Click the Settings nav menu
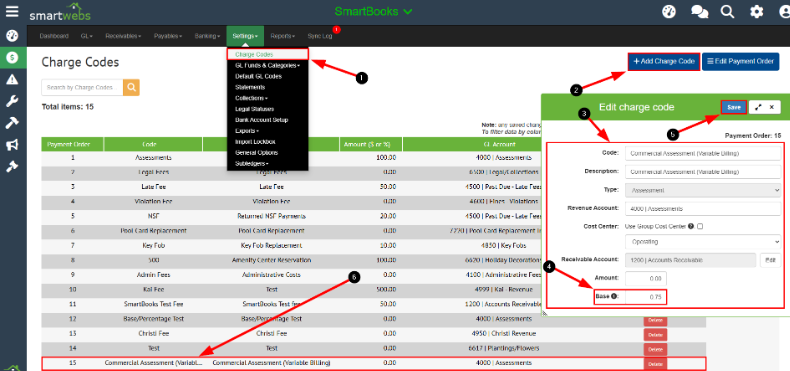This screenshot has height=371, width=790. pos(245,36)
